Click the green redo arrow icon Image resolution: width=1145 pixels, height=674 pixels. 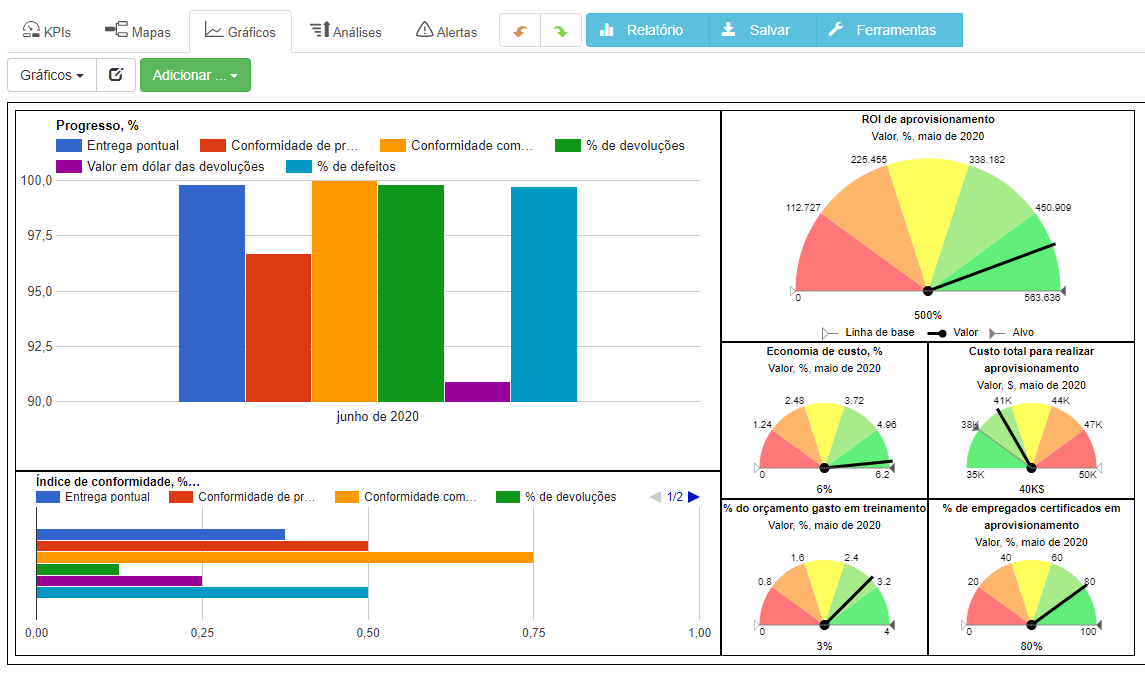point(561,31)
